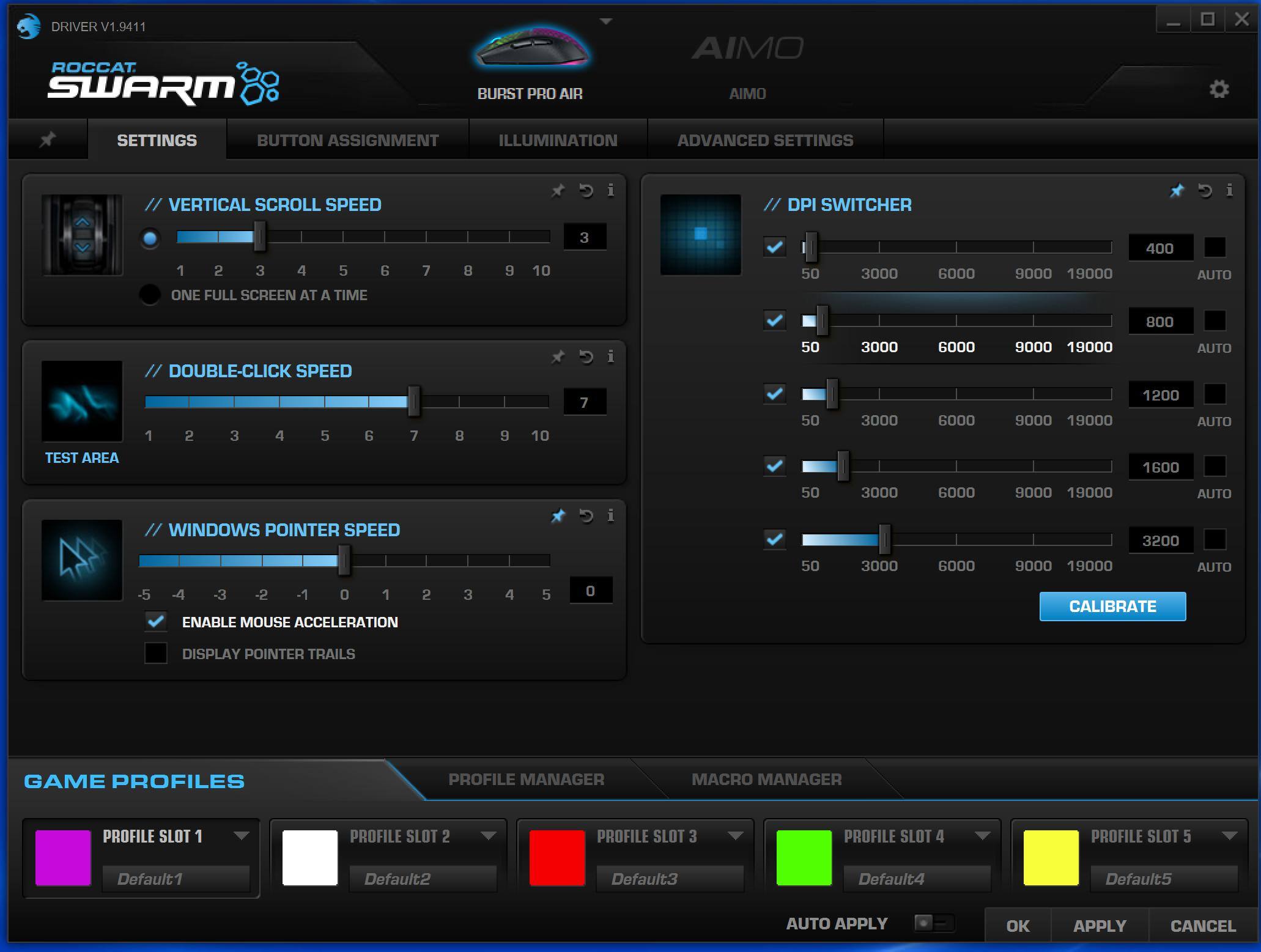Show info for Windows Pointer Speed
Viewport: 1261px width, 952px height.
[610, 516]
